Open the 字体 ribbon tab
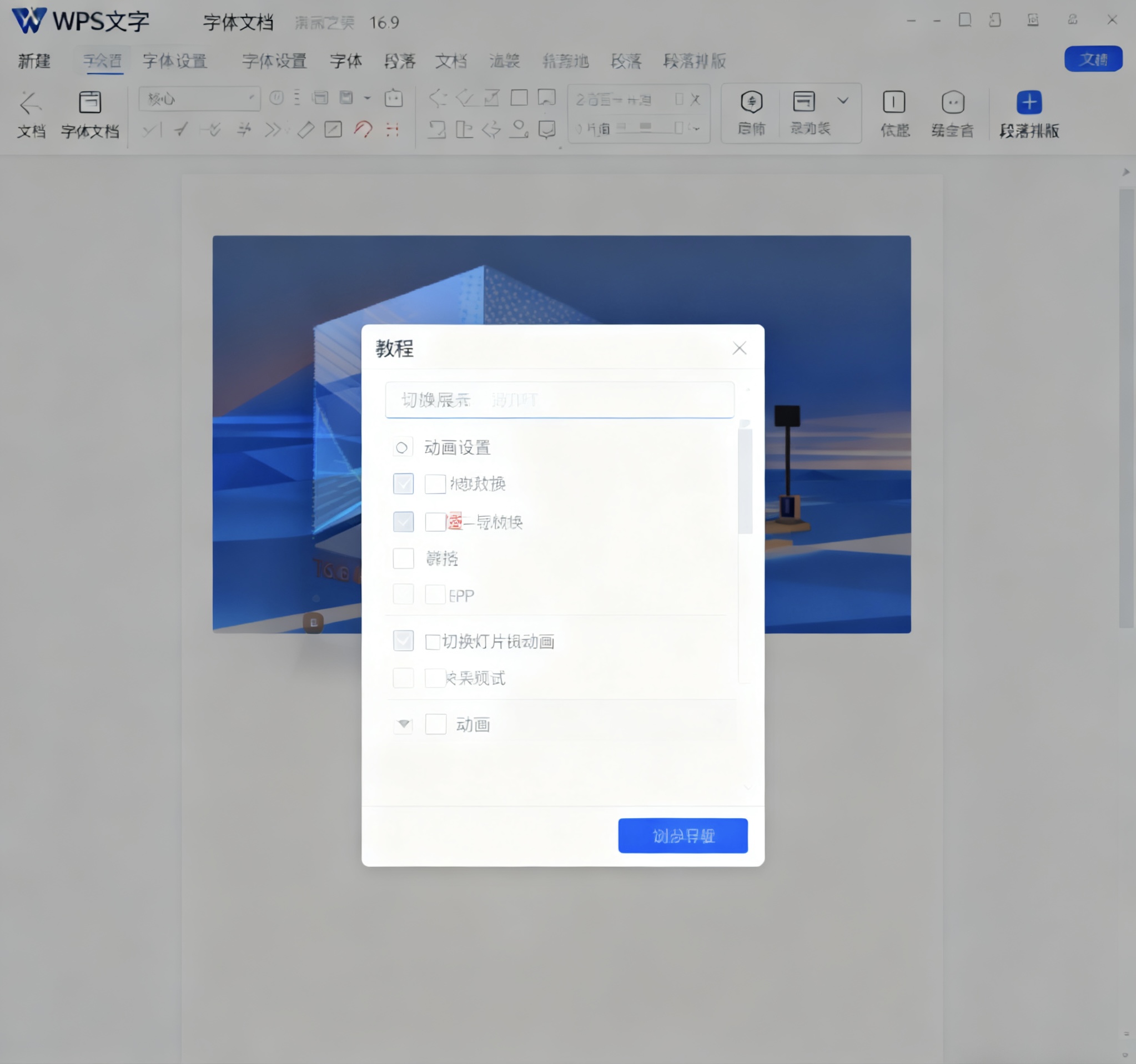This screenshot has width=1136, height=1064. [346, 61]
